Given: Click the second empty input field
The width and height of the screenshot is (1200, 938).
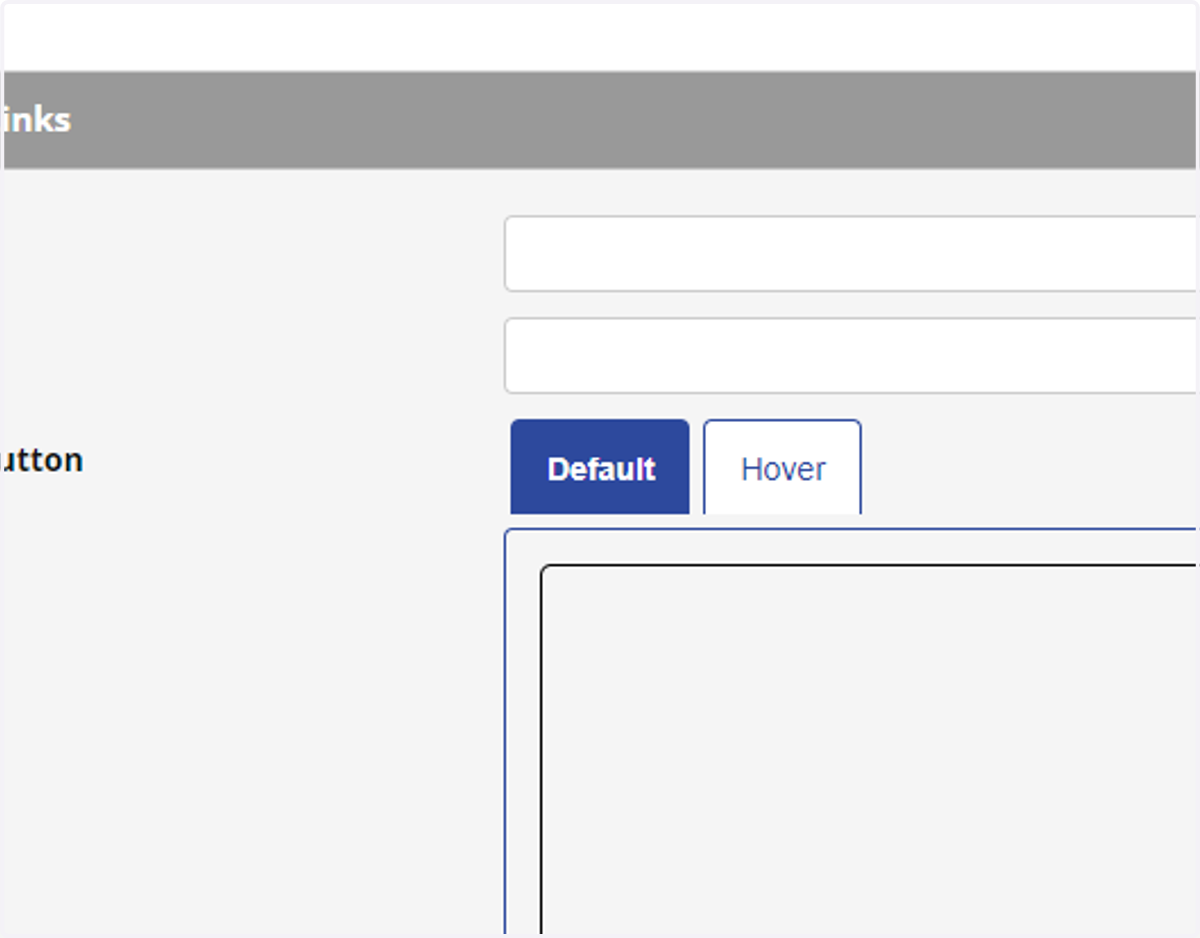Looking at the screenshot, I should pyautogui.click(x=851, y=356).
